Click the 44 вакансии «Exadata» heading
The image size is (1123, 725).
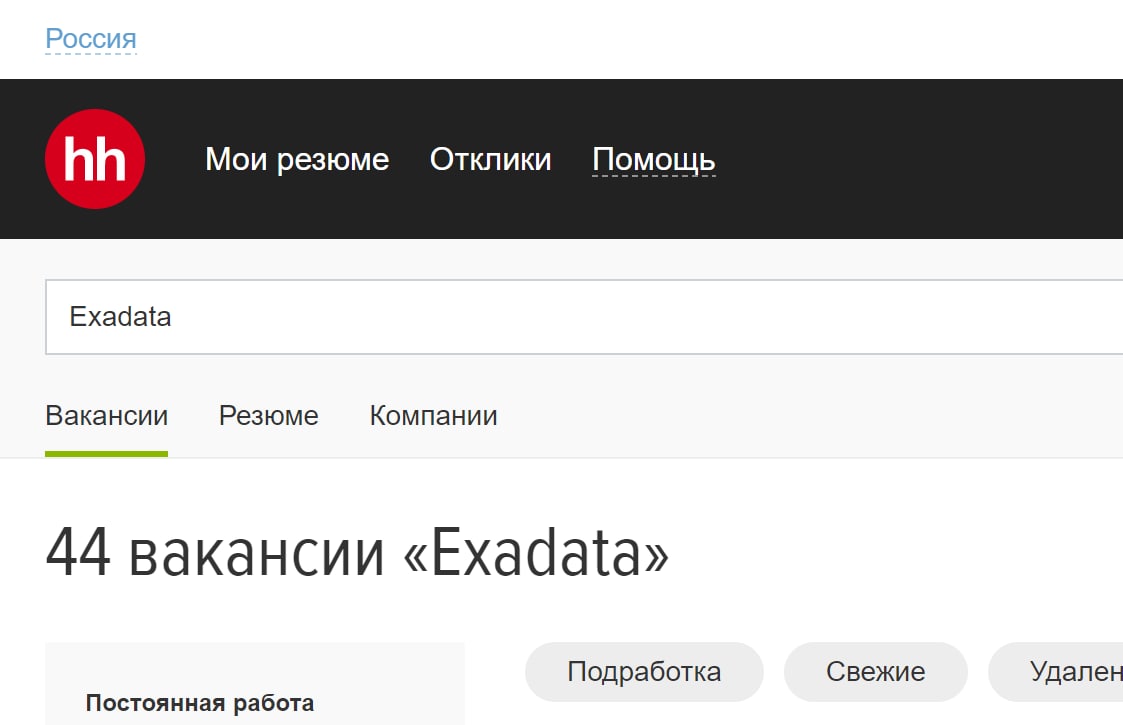pyautogui.click(x=357, y=552)
